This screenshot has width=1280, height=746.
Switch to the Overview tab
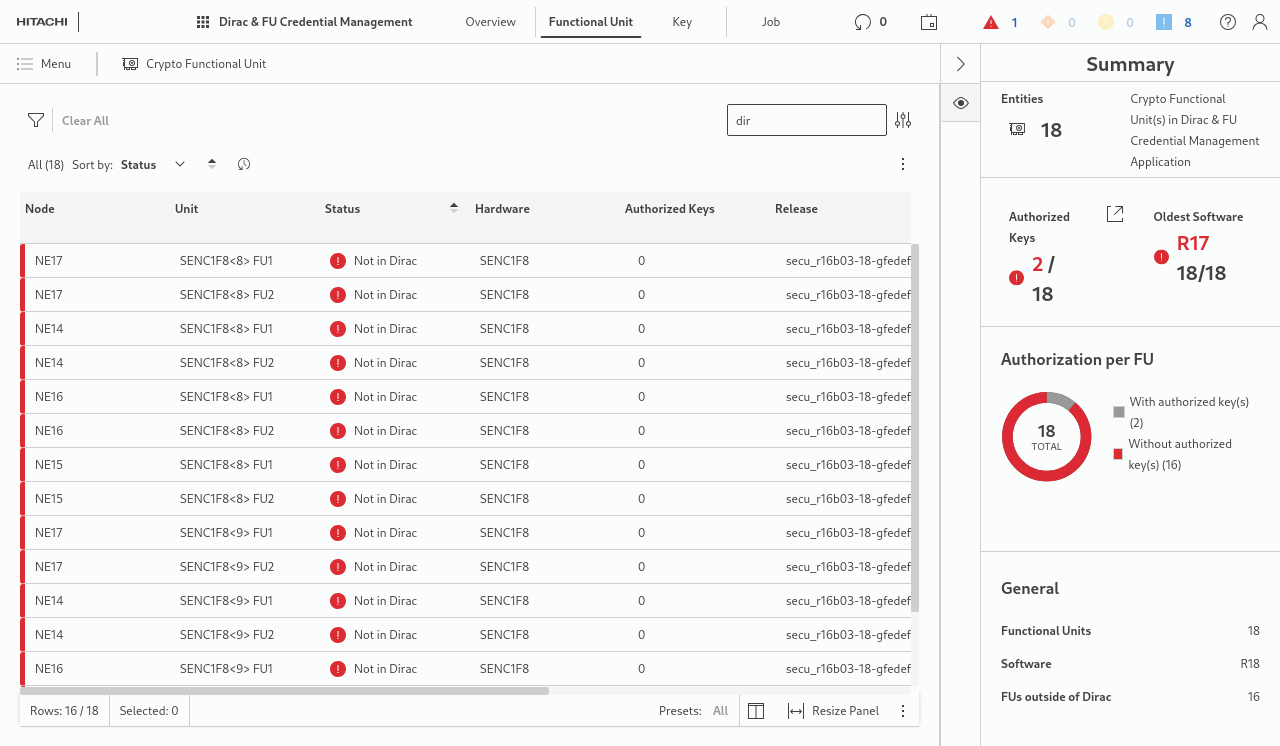(490, 22)
